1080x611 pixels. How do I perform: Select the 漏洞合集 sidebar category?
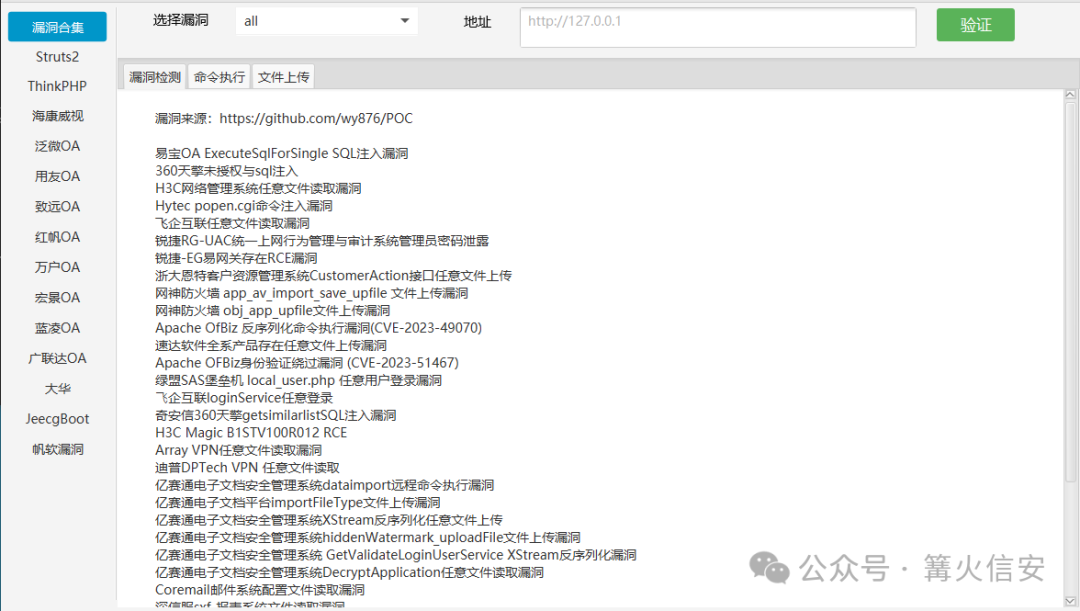click(x=57, y=27)
